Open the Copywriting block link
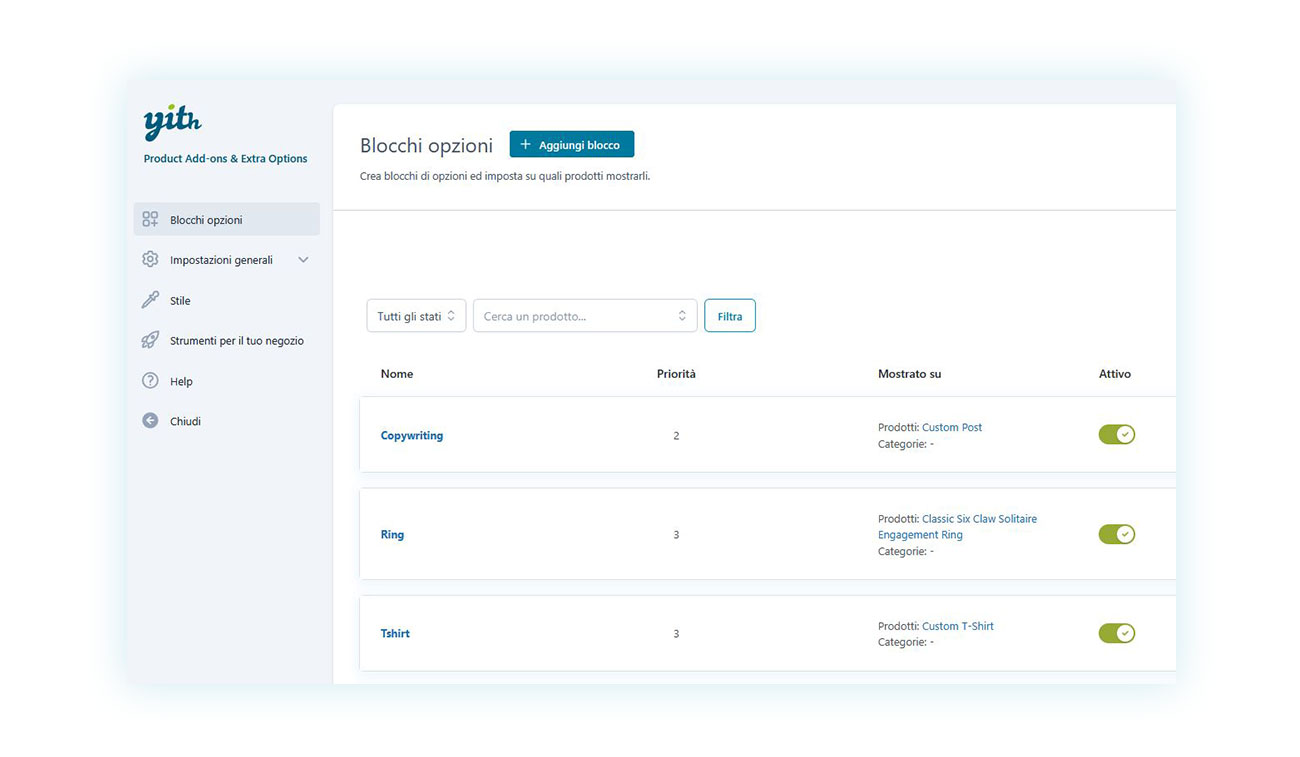This screenshot has height=757, width=1300. click(x=412, y=436)
